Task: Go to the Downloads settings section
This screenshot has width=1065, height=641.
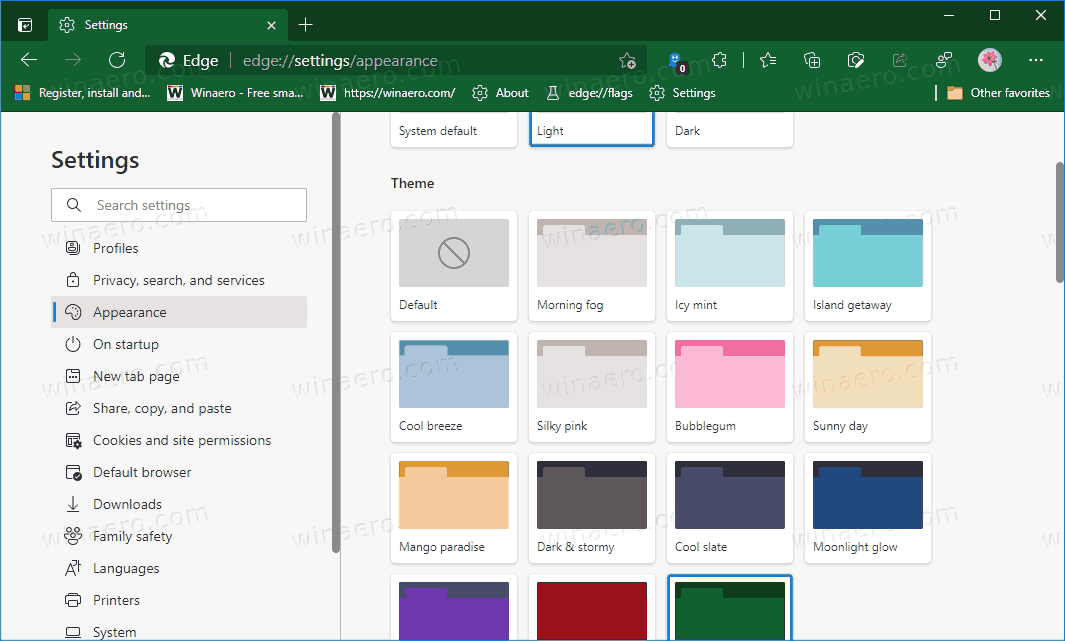Action: click(127, 504)
